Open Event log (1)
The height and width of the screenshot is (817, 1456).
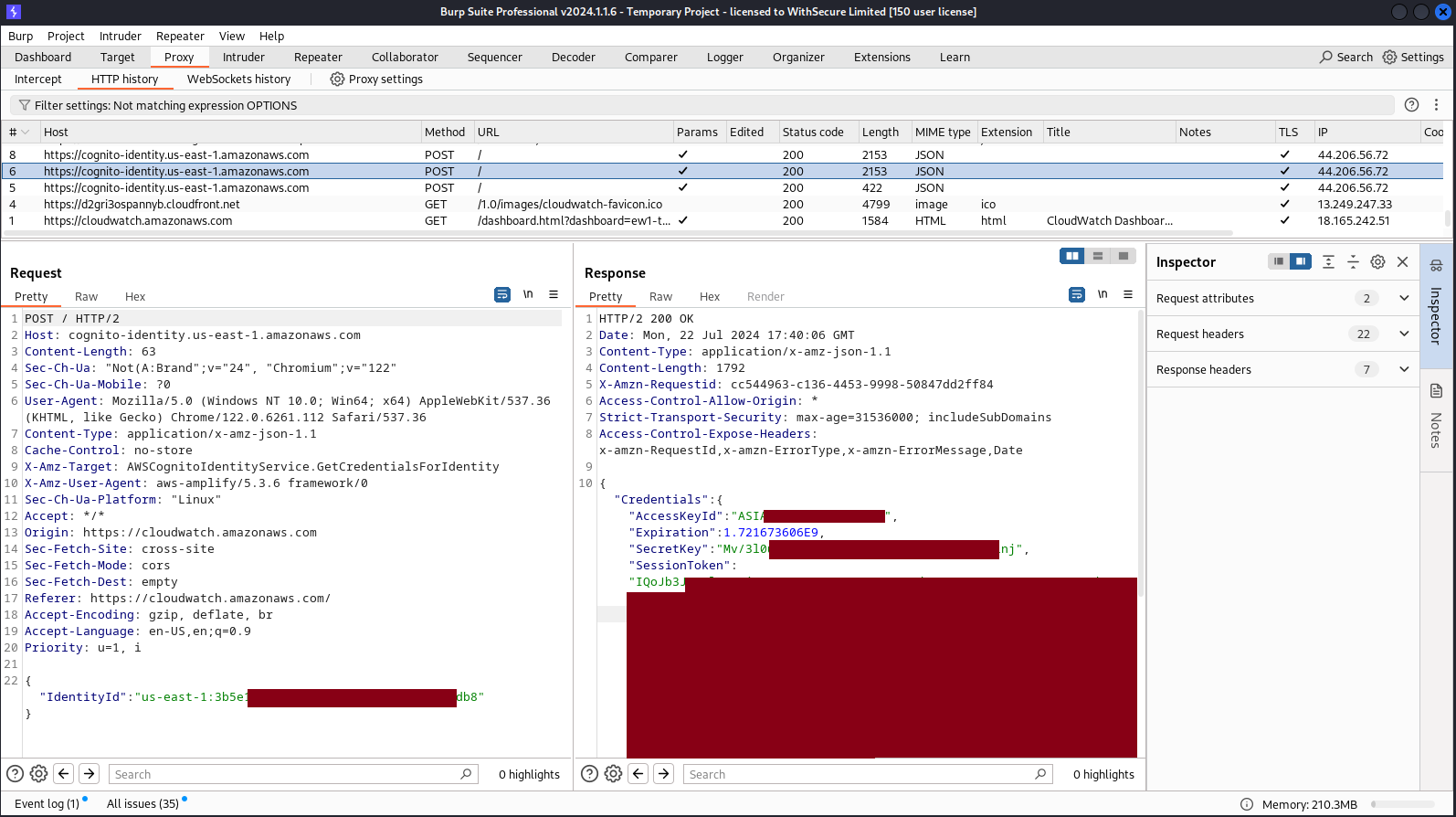click(x=47, y=804)
